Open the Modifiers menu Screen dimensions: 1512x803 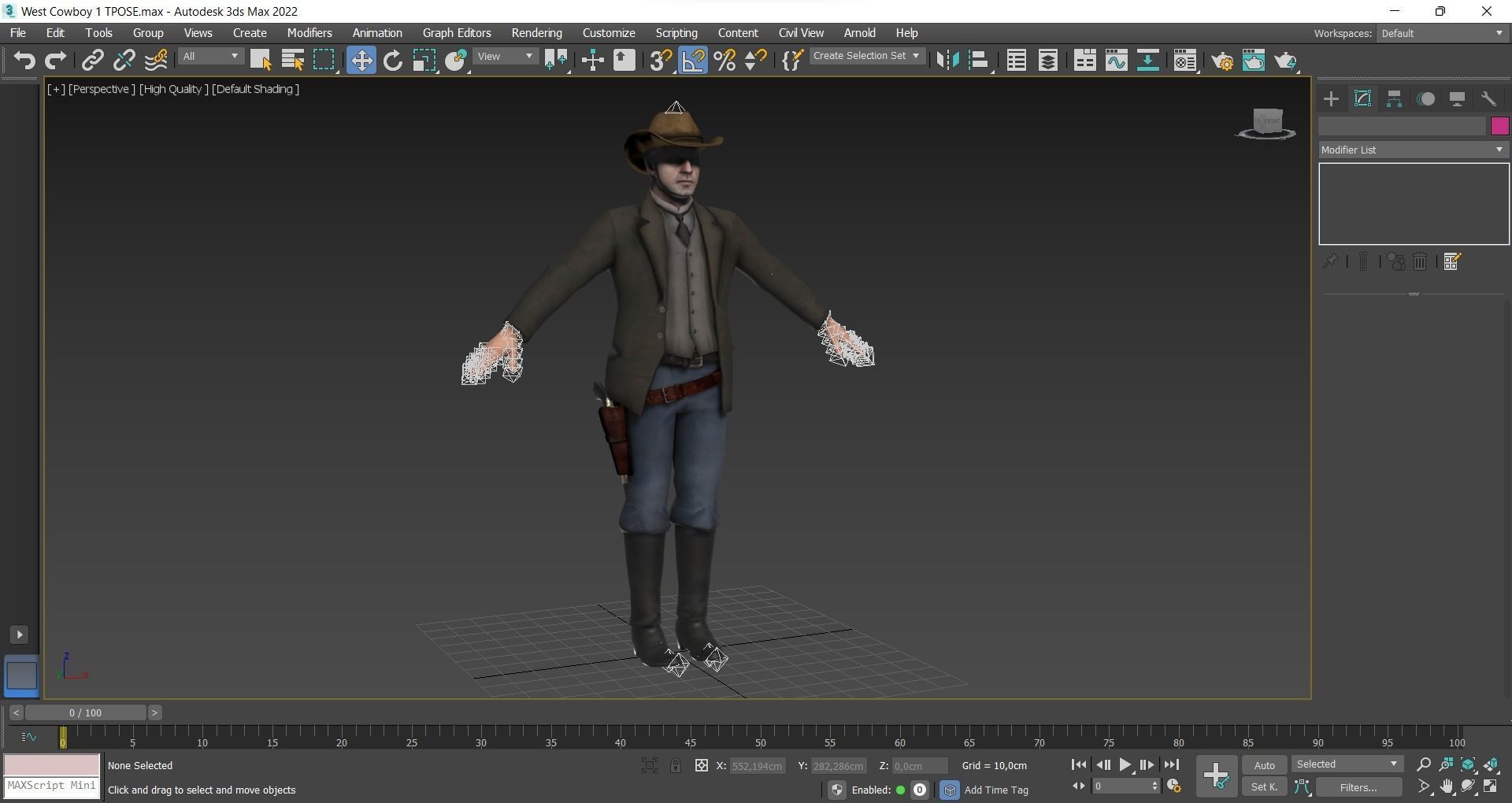(x=309, y=33)
